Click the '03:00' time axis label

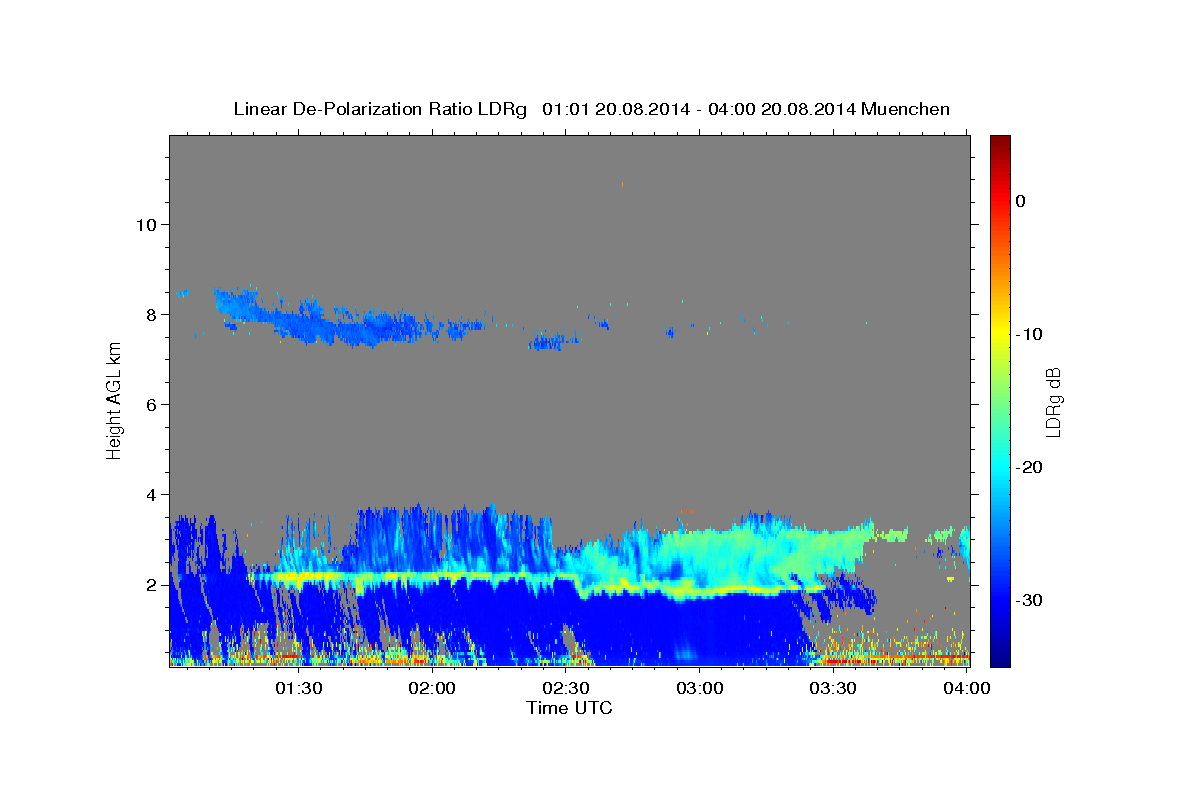(701, 689)
